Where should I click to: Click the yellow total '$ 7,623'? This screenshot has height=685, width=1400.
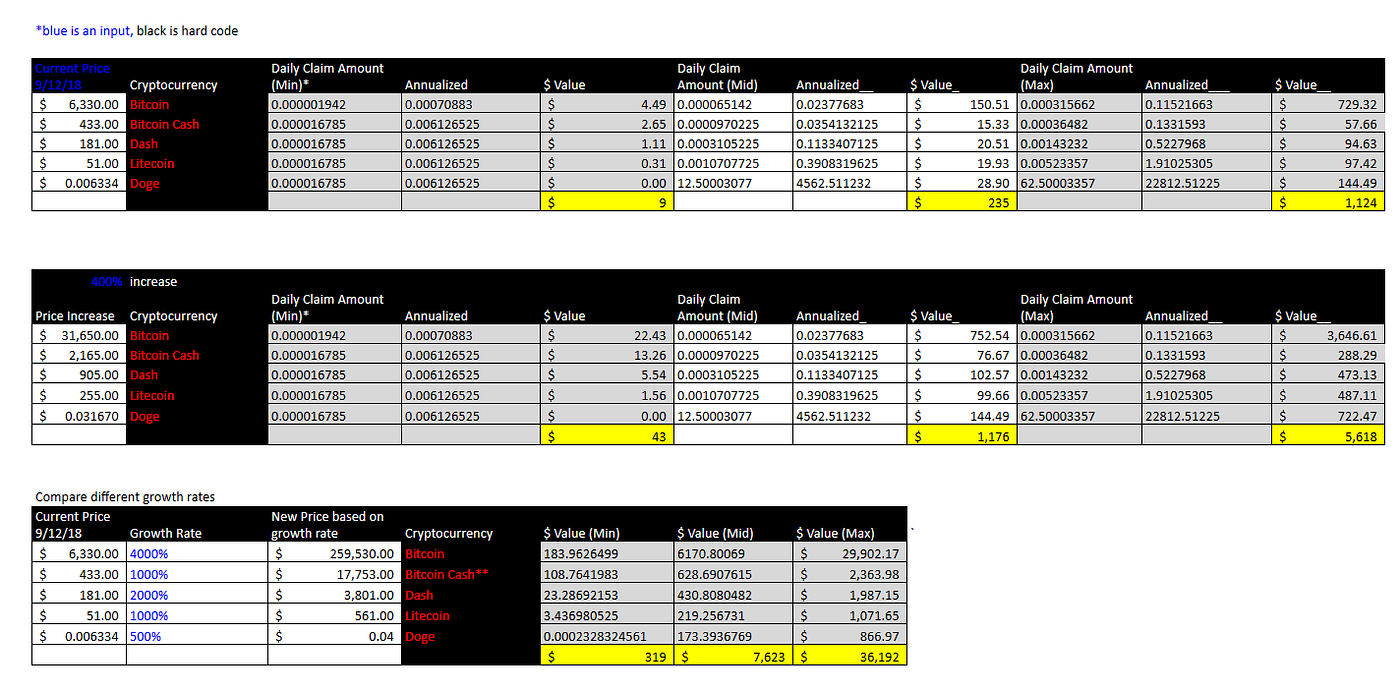coord(734,656)
